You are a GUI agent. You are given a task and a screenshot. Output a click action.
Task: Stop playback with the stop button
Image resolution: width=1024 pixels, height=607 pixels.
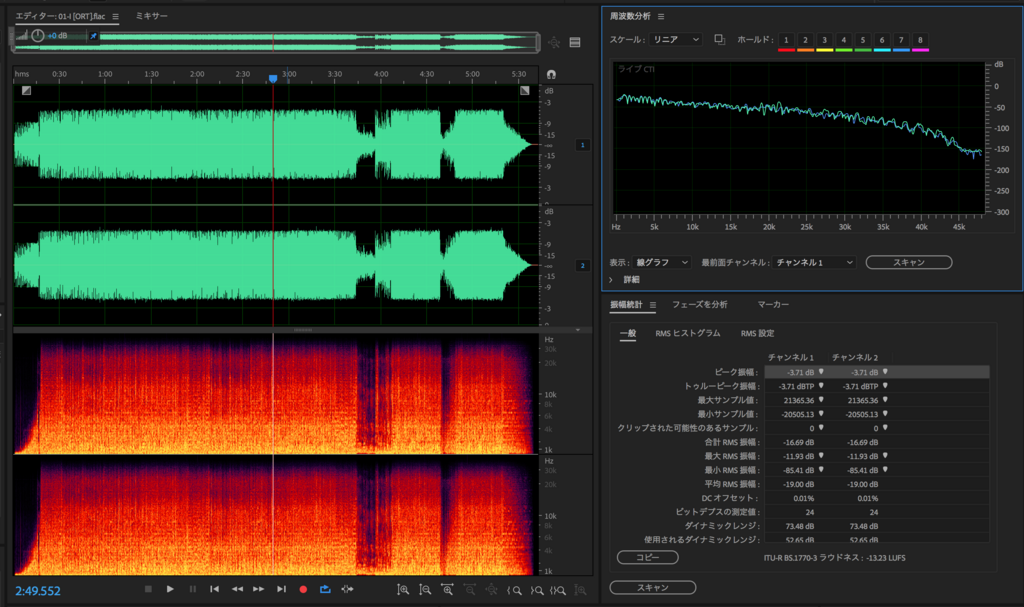point(148,589)
